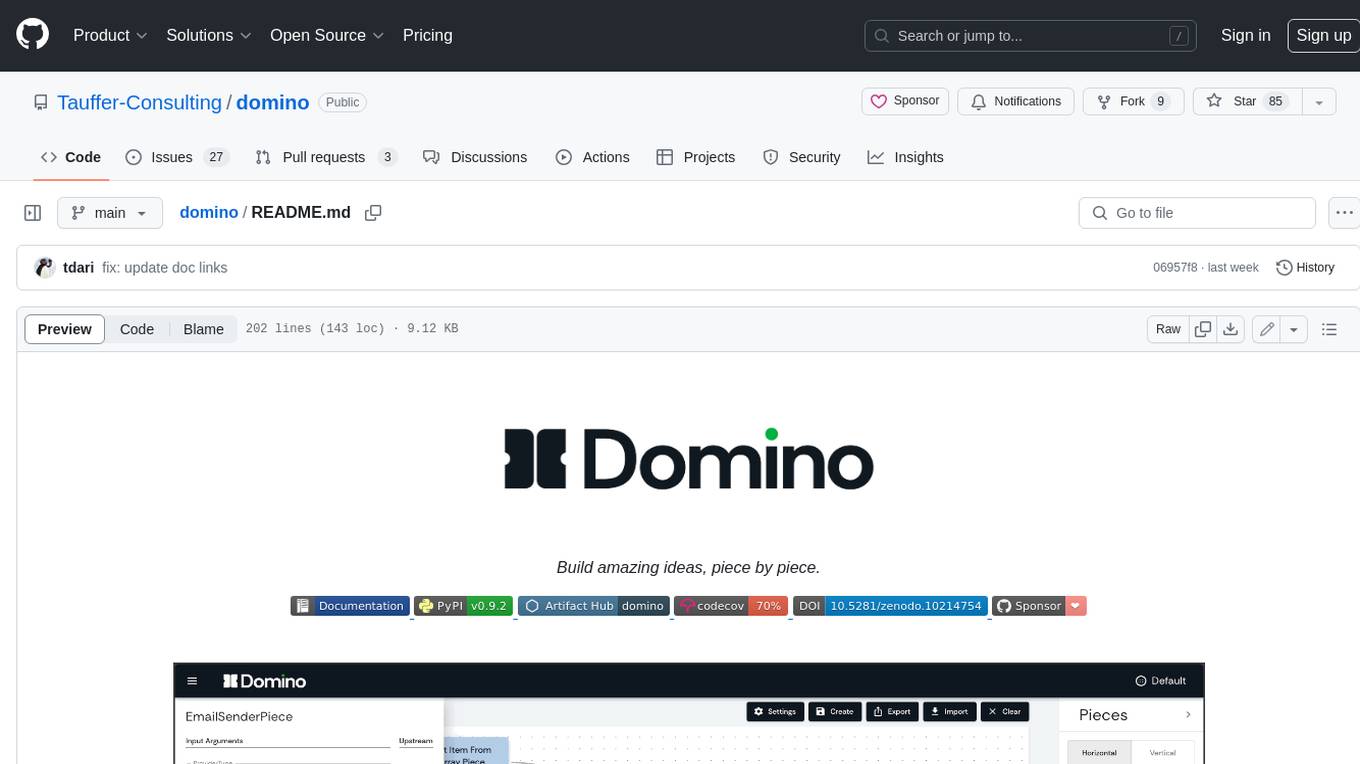Open commit hash 06957f8

coord(1175,268)
